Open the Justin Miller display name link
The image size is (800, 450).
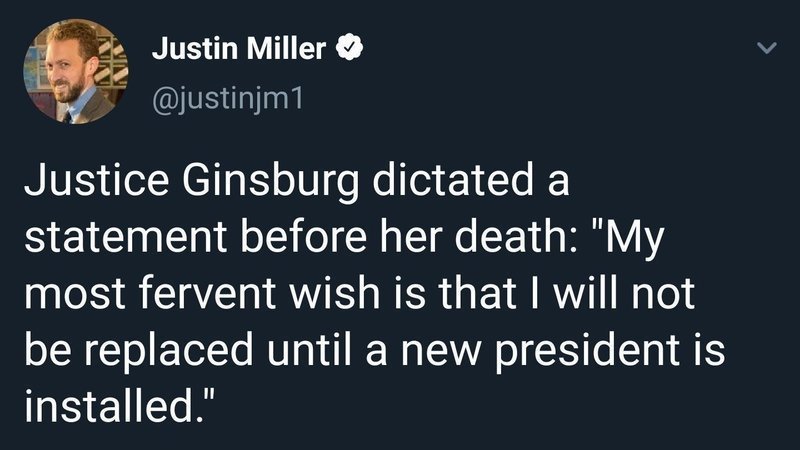238,48
